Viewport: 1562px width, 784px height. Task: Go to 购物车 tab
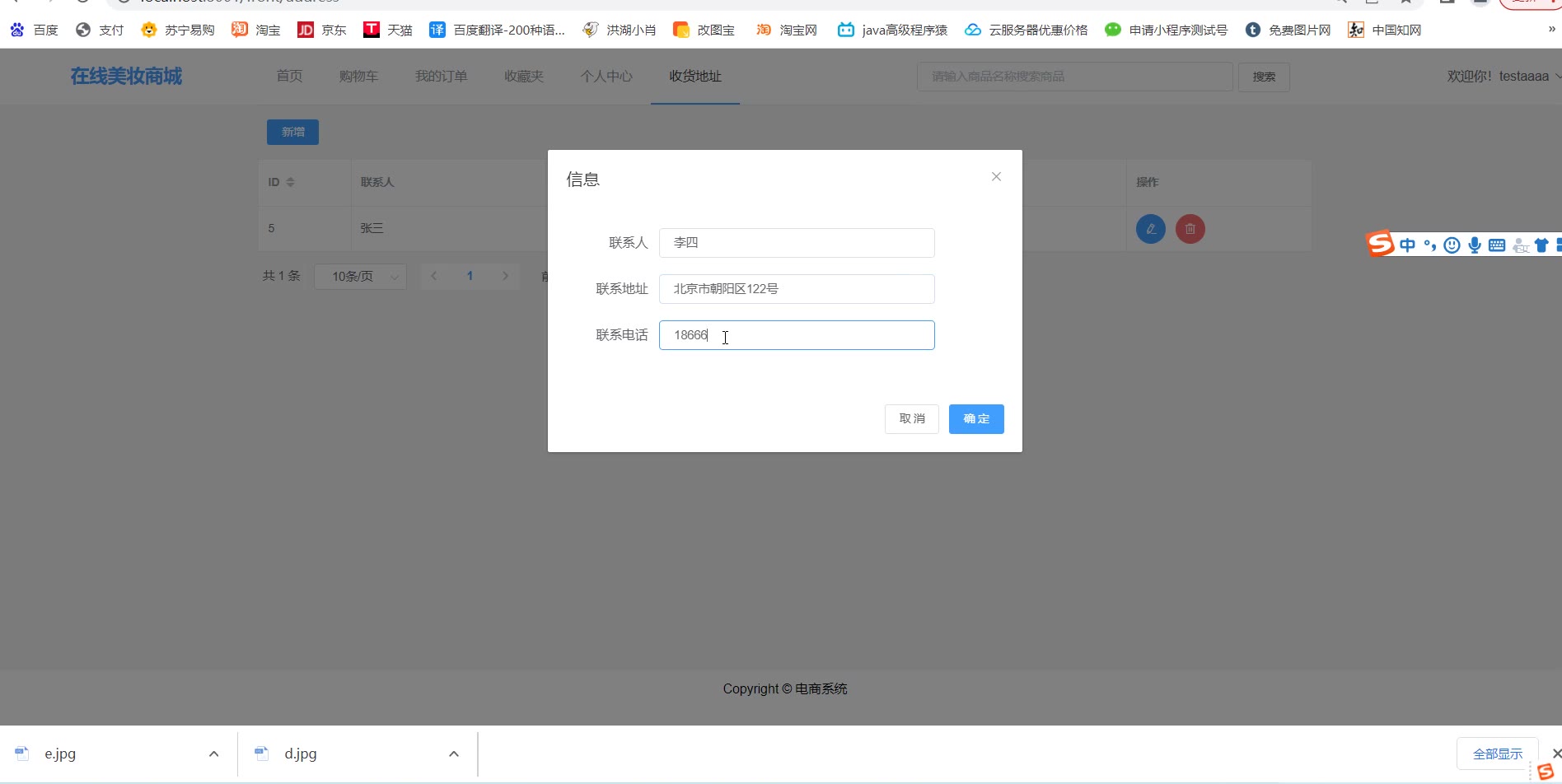(358, 77)
